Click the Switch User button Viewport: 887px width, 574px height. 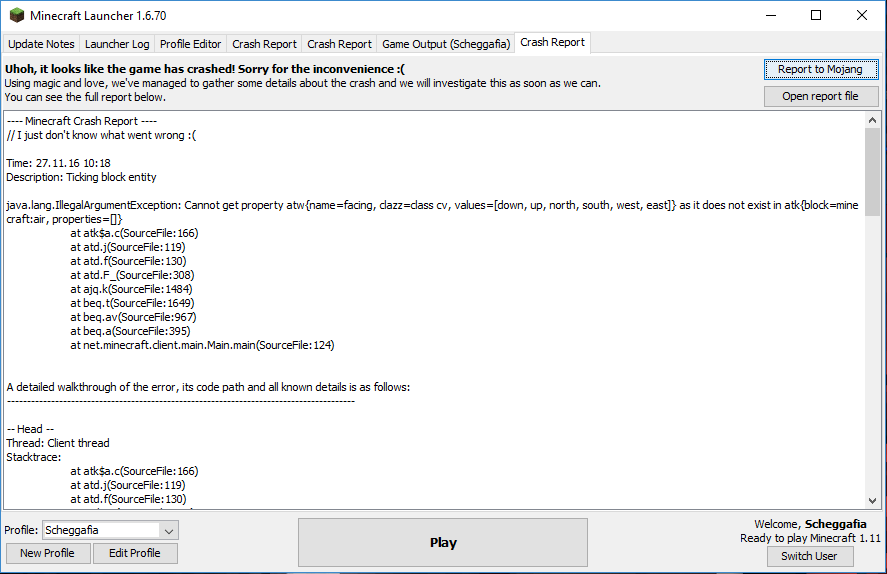[x=809, y=556]
